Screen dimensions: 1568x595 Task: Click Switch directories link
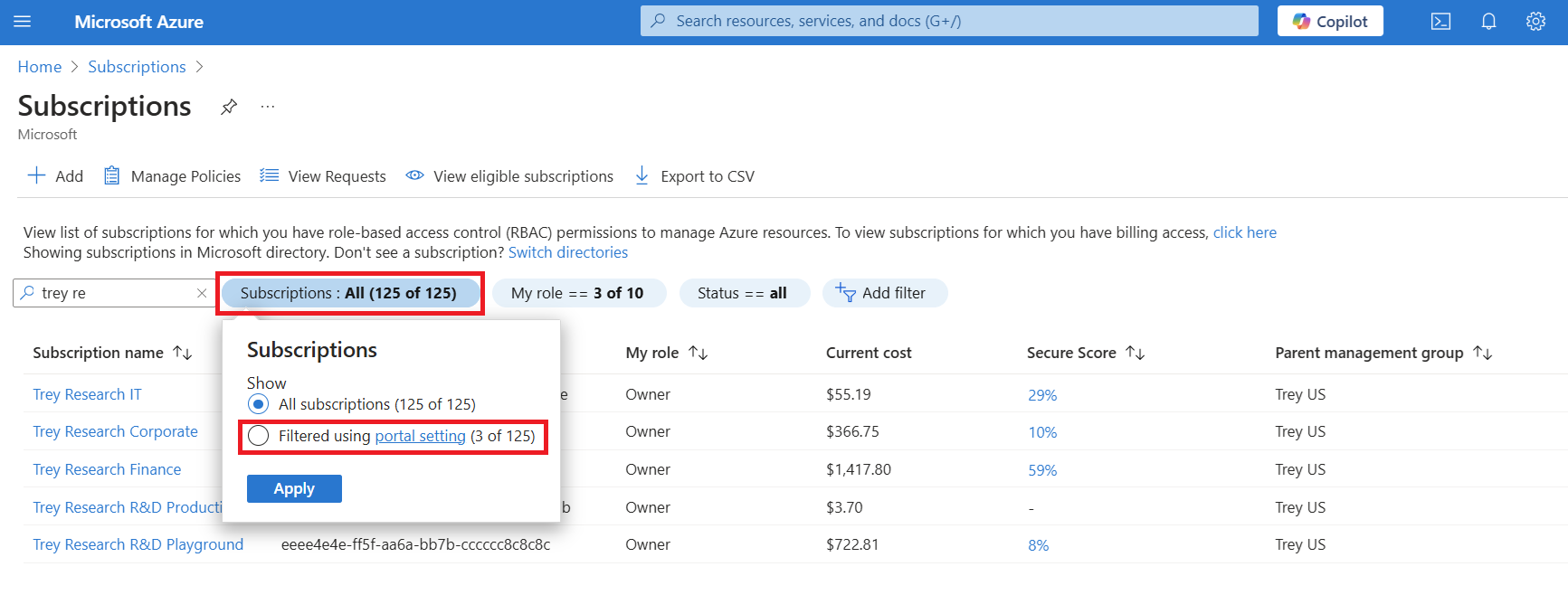click(568, 252)
